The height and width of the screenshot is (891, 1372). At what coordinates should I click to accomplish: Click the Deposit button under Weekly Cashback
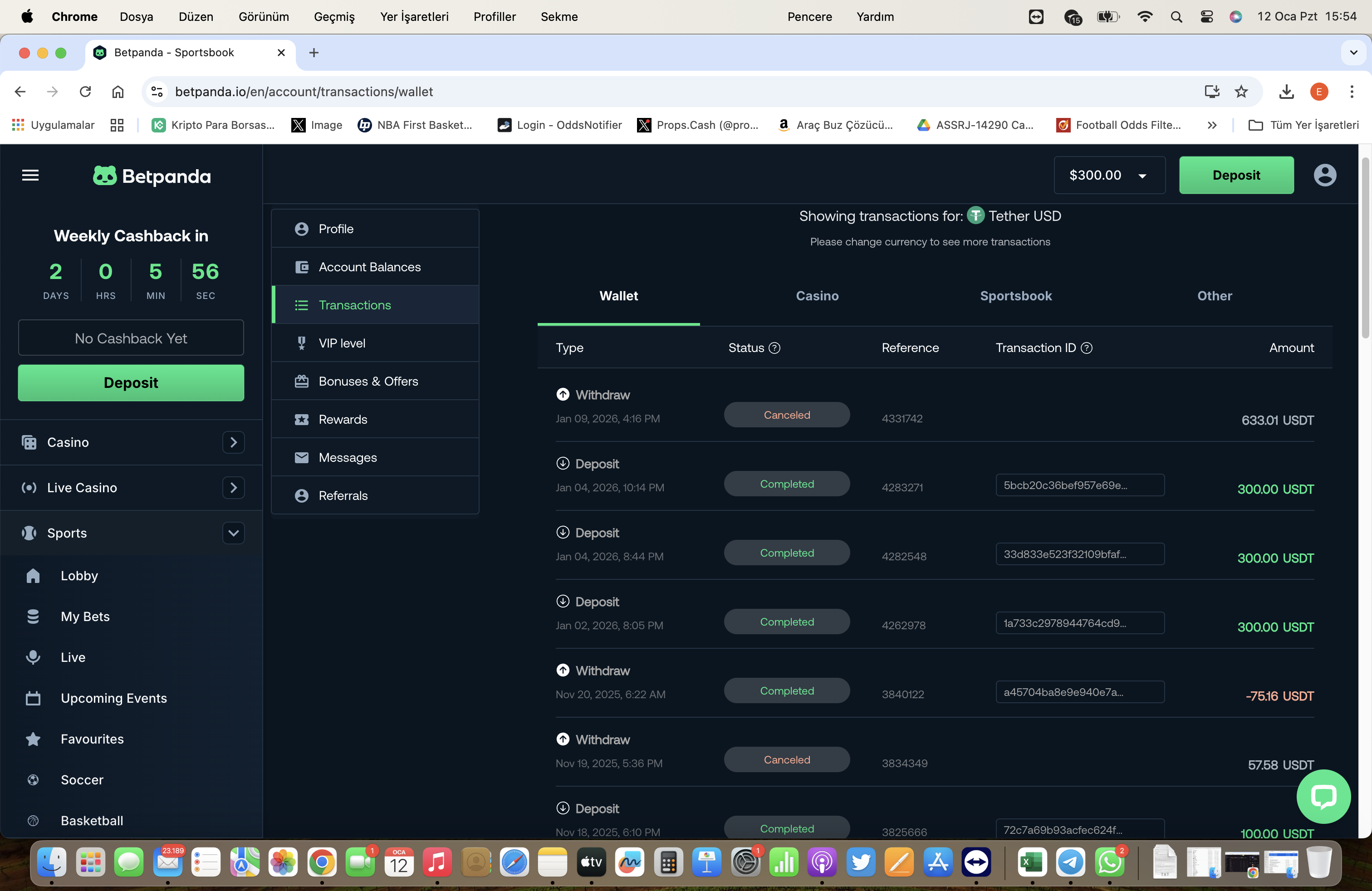[x=131, y=383]
